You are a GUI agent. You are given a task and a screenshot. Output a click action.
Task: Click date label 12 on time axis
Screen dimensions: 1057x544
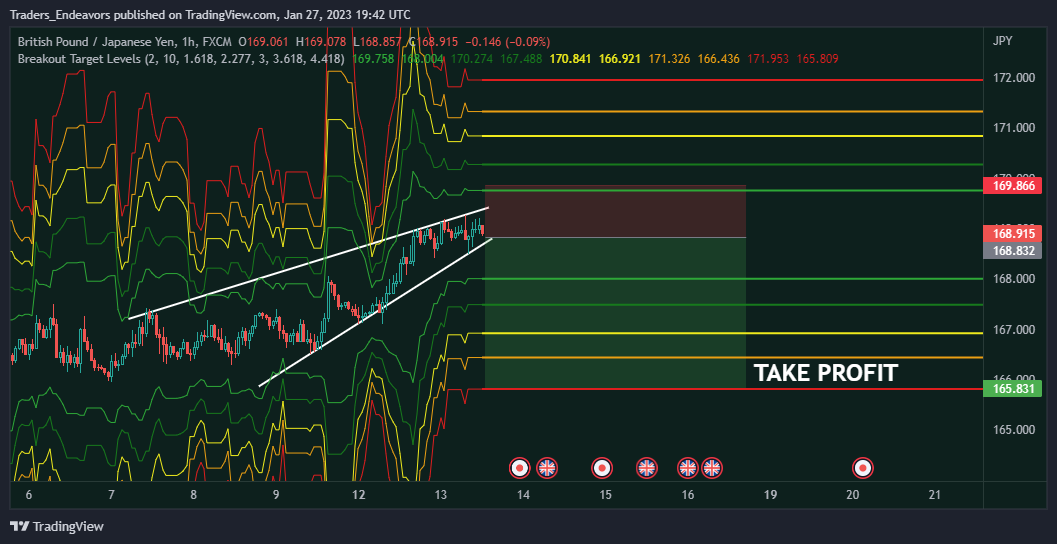click(358, 495)
